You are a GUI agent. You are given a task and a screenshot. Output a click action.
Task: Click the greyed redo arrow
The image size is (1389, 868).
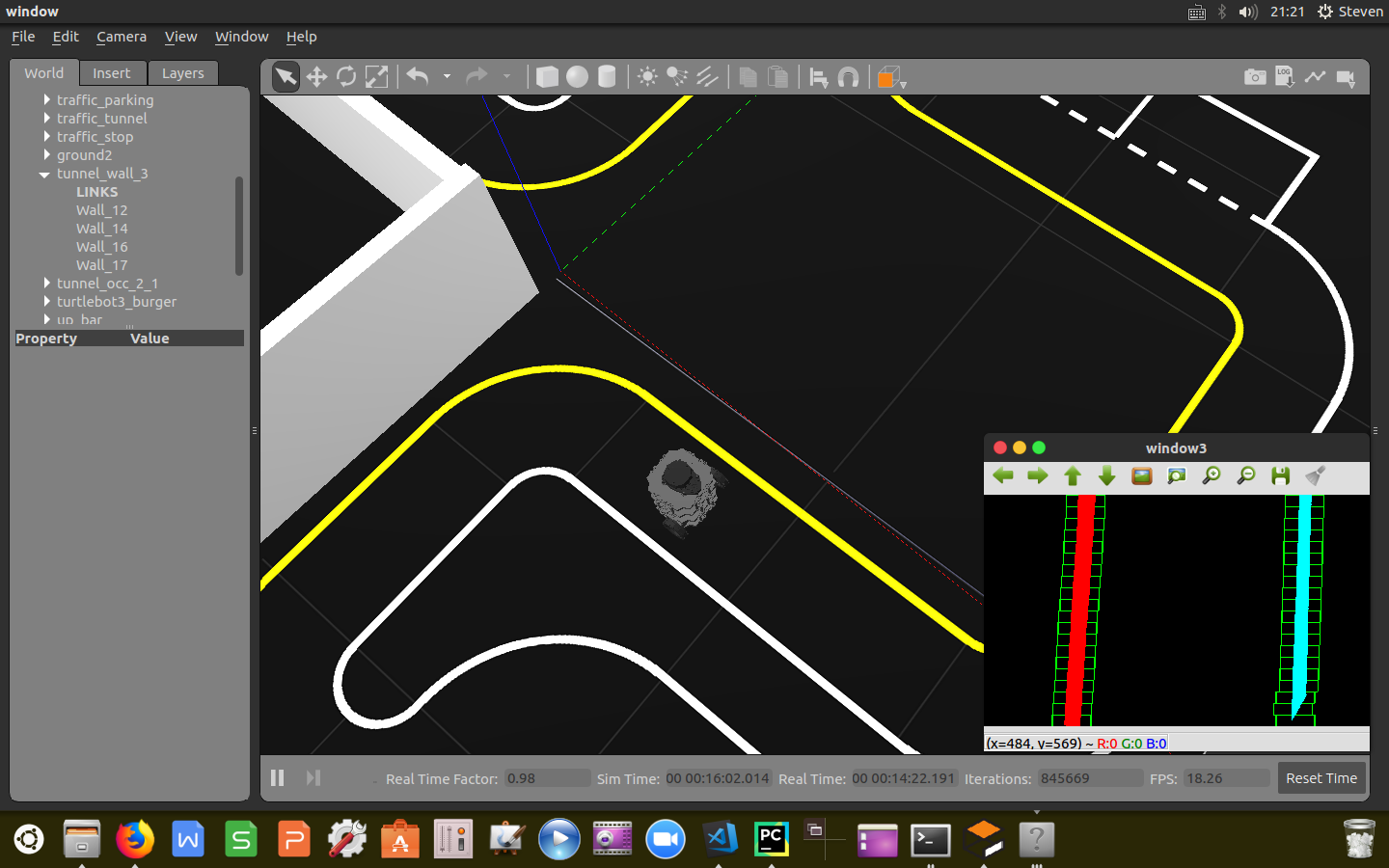click(x=477, y=76)
